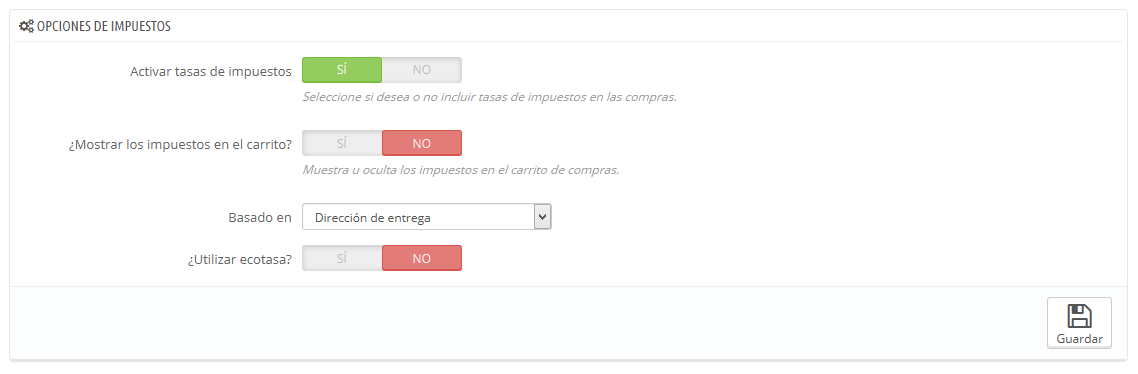
Task: Enable tax rates with the green SÍ
Action: coord(342,70)
